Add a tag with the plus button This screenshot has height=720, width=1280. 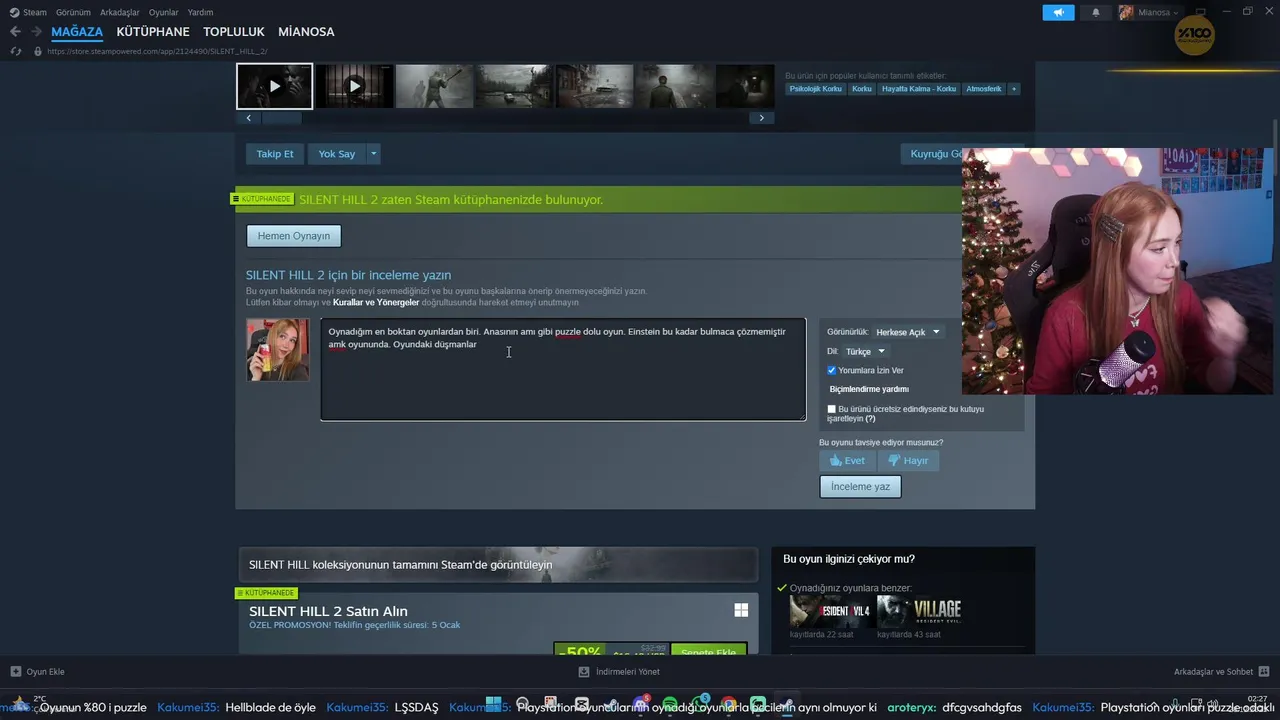(x=1013, y=89)
